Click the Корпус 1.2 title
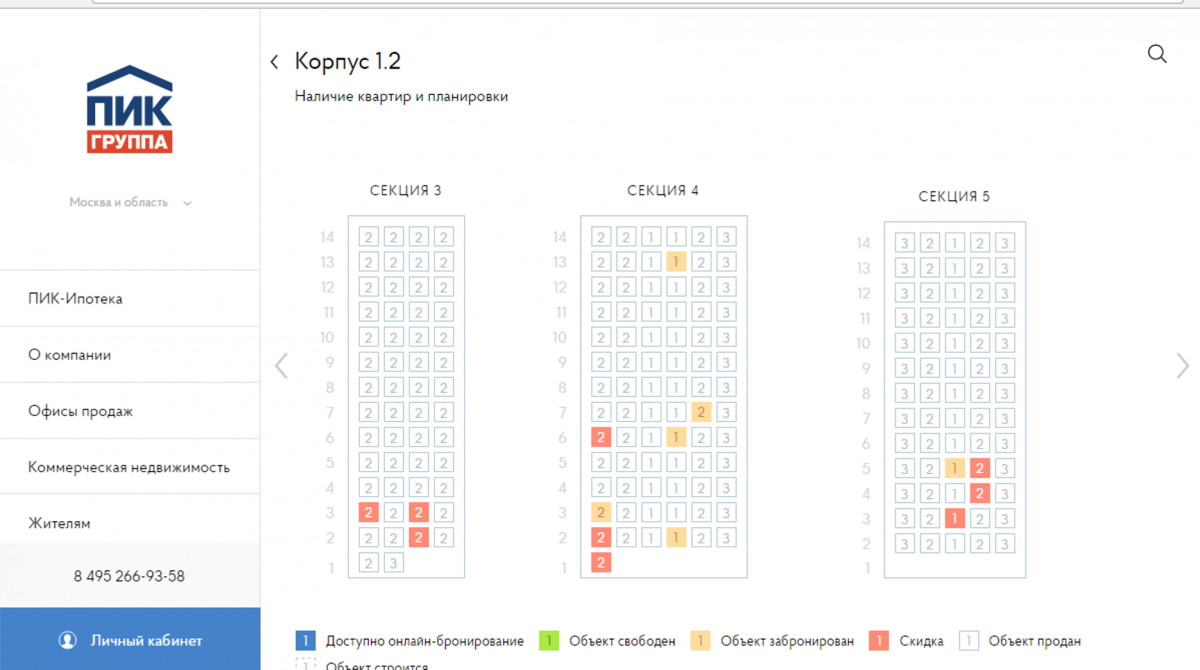This screenshot has width=1200, height=670. tap(347, 62)
